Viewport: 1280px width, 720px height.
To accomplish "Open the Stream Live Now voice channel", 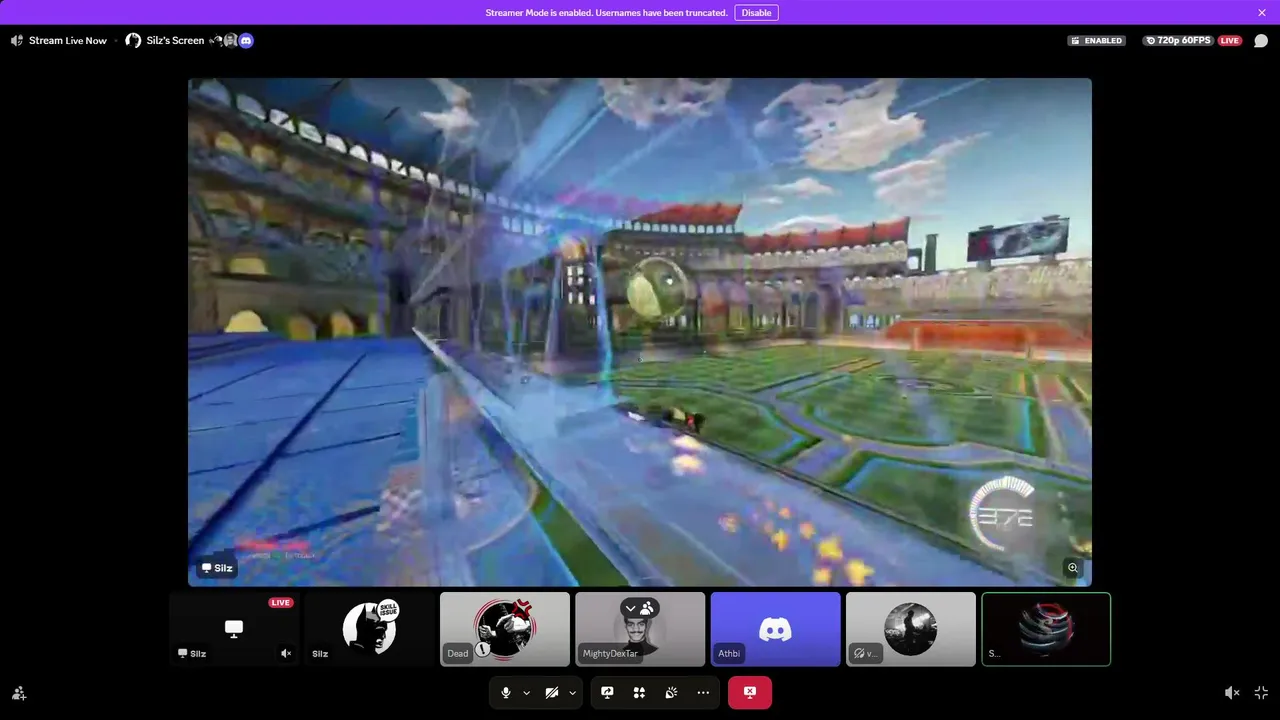I will pyautogui.click(x=59, y=41).
